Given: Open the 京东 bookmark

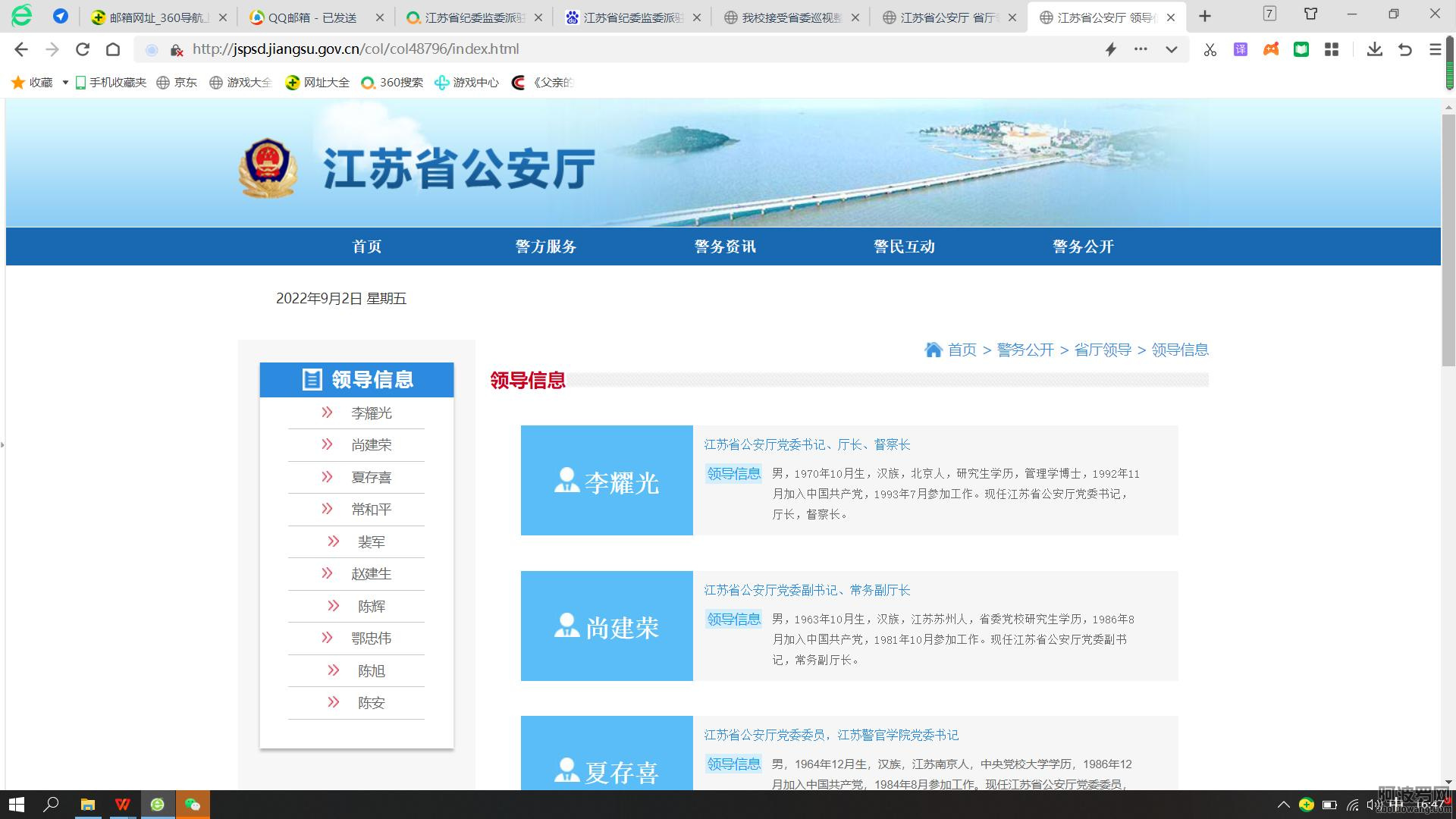Looking at the screenshot, I should (x=177, y=83).
